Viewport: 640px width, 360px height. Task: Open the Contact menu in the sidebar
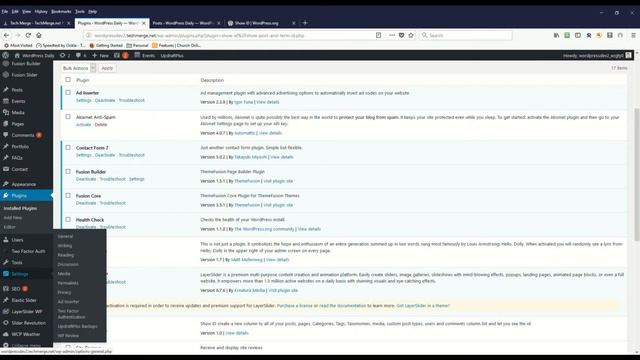[x=20, y=169]
